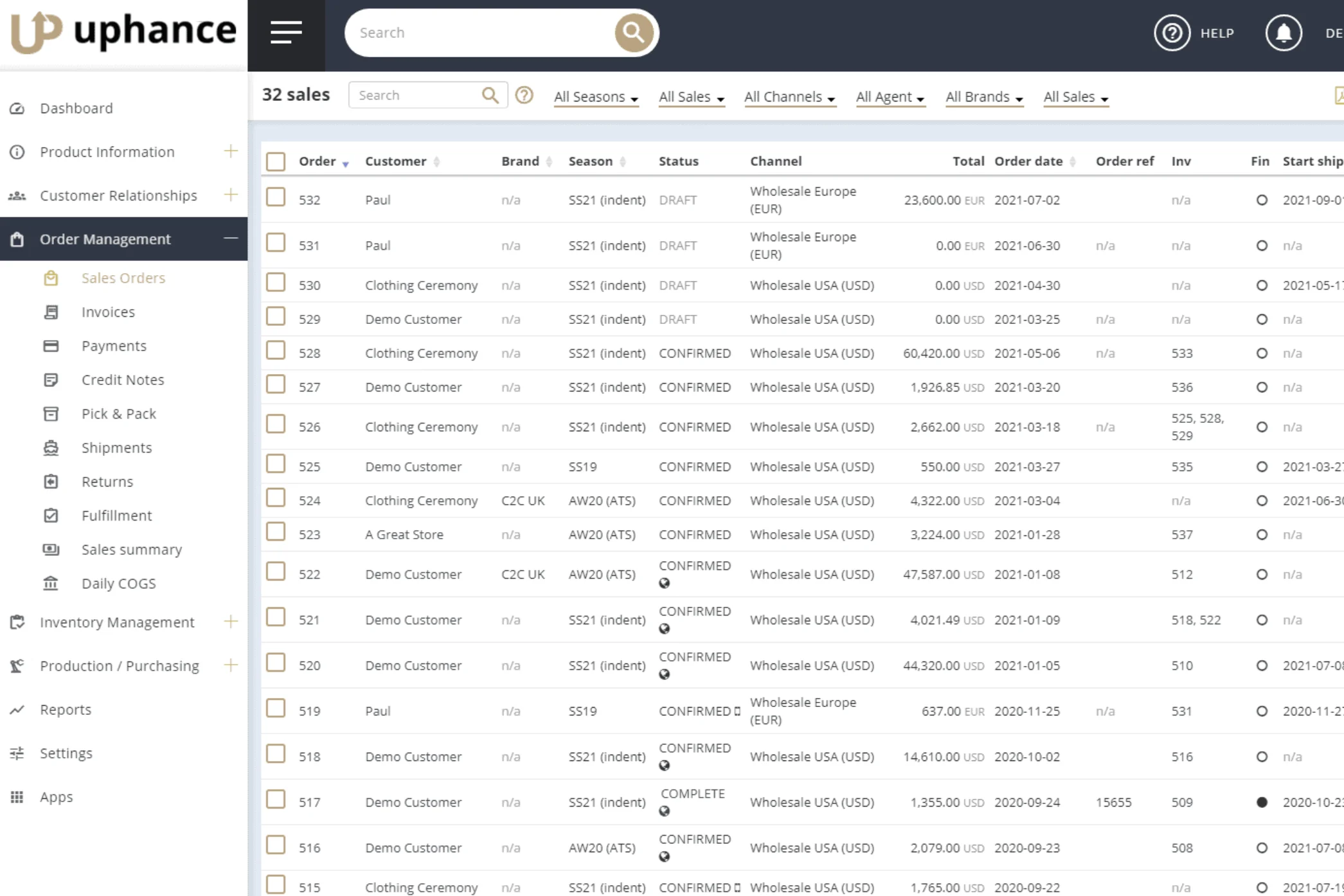Click the sales list search magnifier icon
Screen dimensions: 1344x896
(x=490, y=95)
